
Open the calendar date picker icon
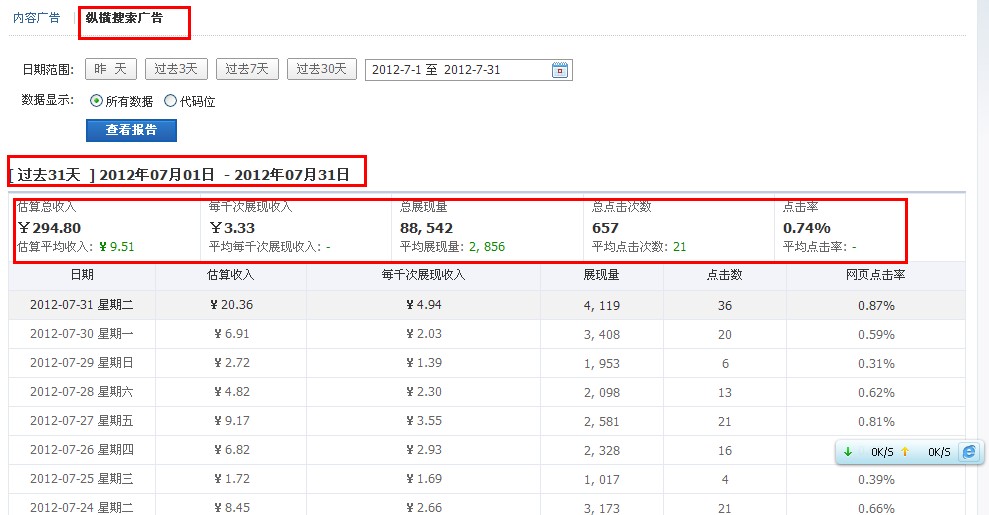pos(559,70)
